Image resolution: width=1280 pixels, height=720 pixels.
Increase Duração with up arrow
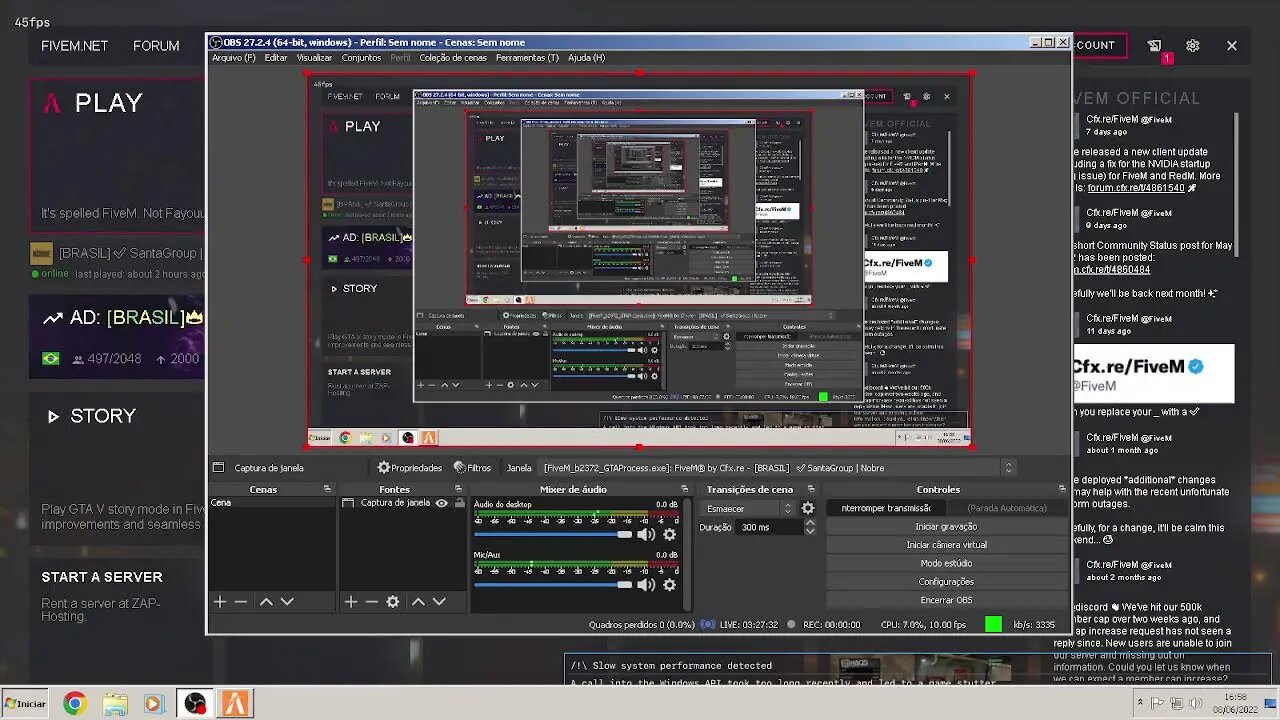point(810,523)
